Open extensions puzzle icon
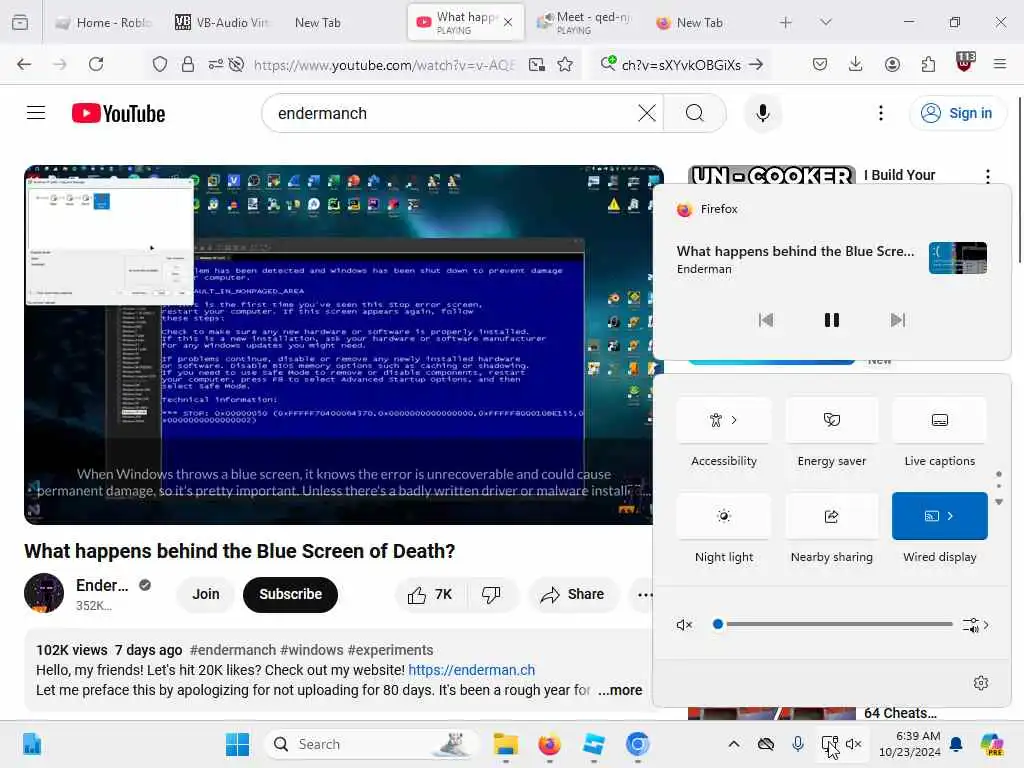The image size is (1024, 768). pyautogui.click(x=928, y=64)
